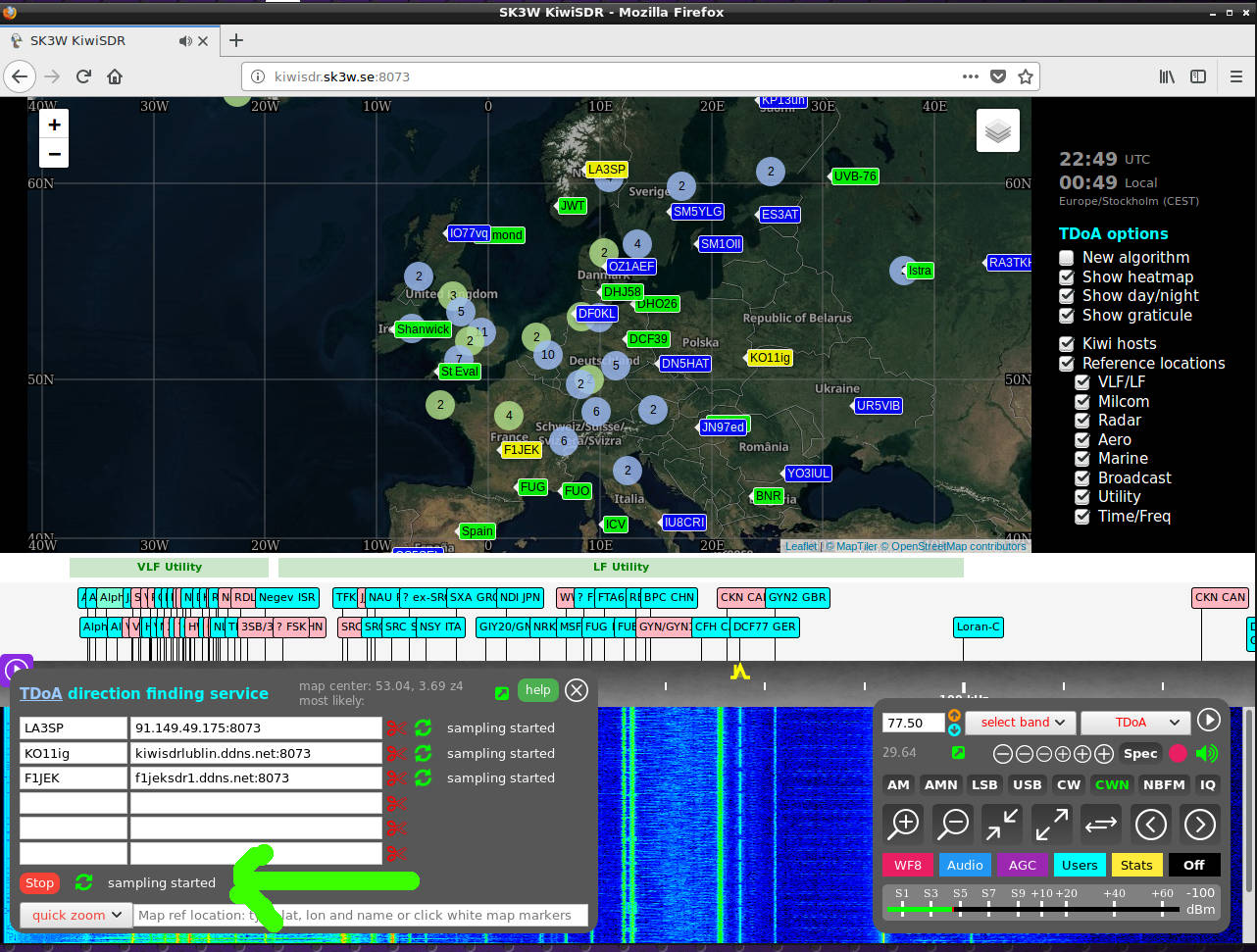Click waterfall zoom-in magnifier icon

[x=903, y=825]
